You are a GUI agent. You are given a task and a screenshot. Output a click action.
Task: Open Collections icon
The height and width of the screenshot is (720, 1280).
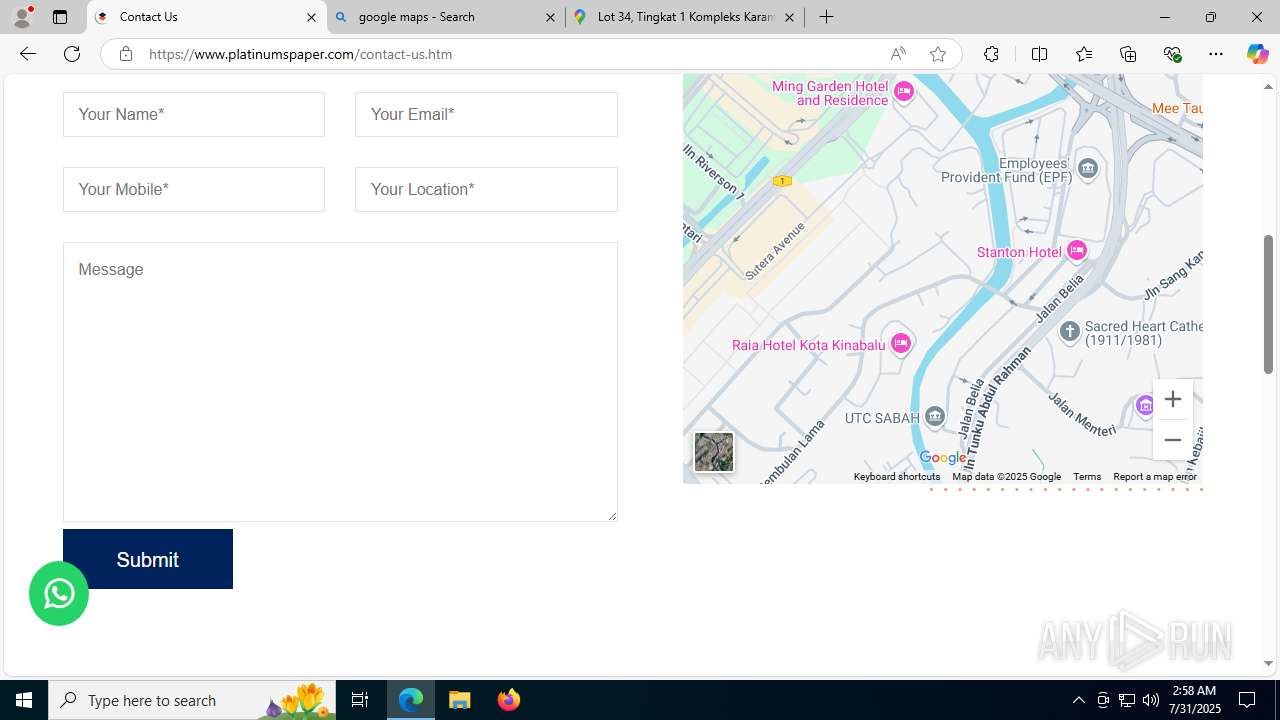tap(1128, 54)
